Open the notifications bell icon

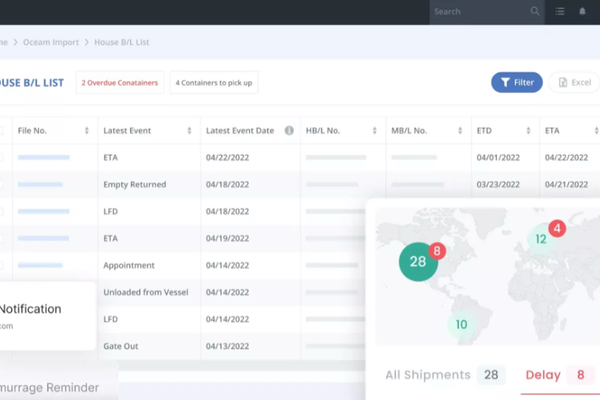(582, 11)
